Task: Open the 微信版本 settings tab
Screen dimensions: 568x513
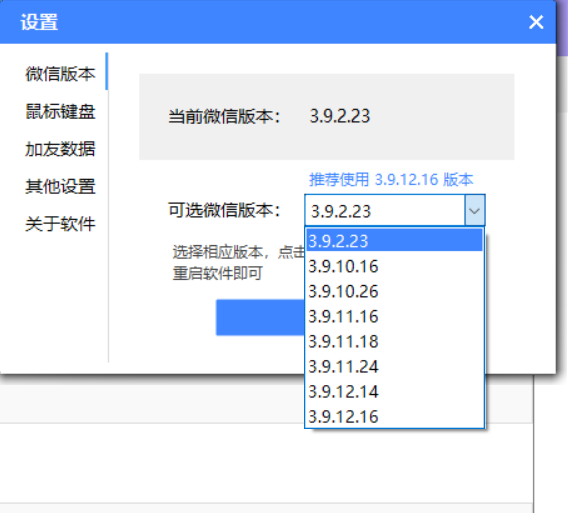Action: 60,74
